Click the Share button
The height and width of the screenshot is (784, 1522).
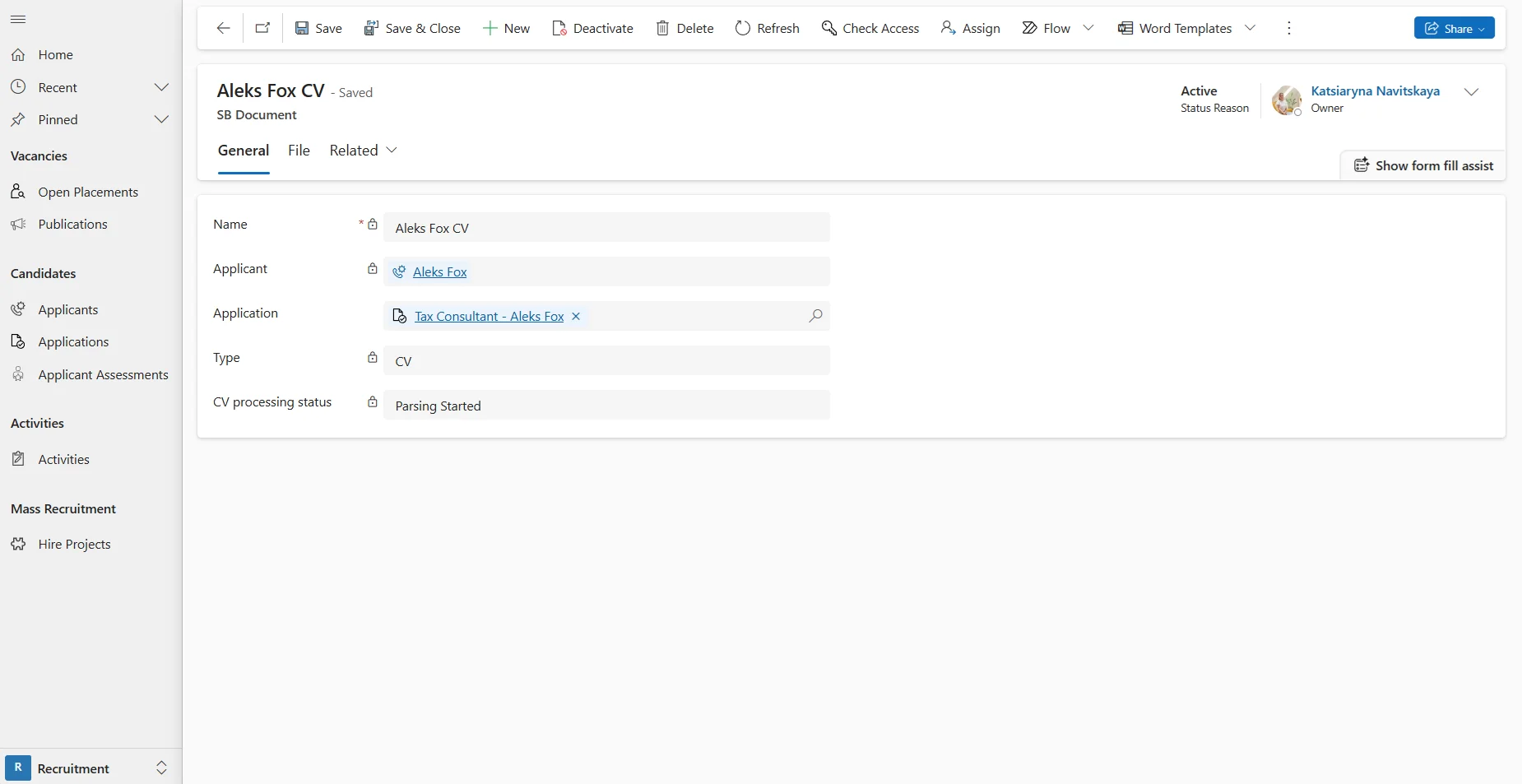click(1453, 28)
